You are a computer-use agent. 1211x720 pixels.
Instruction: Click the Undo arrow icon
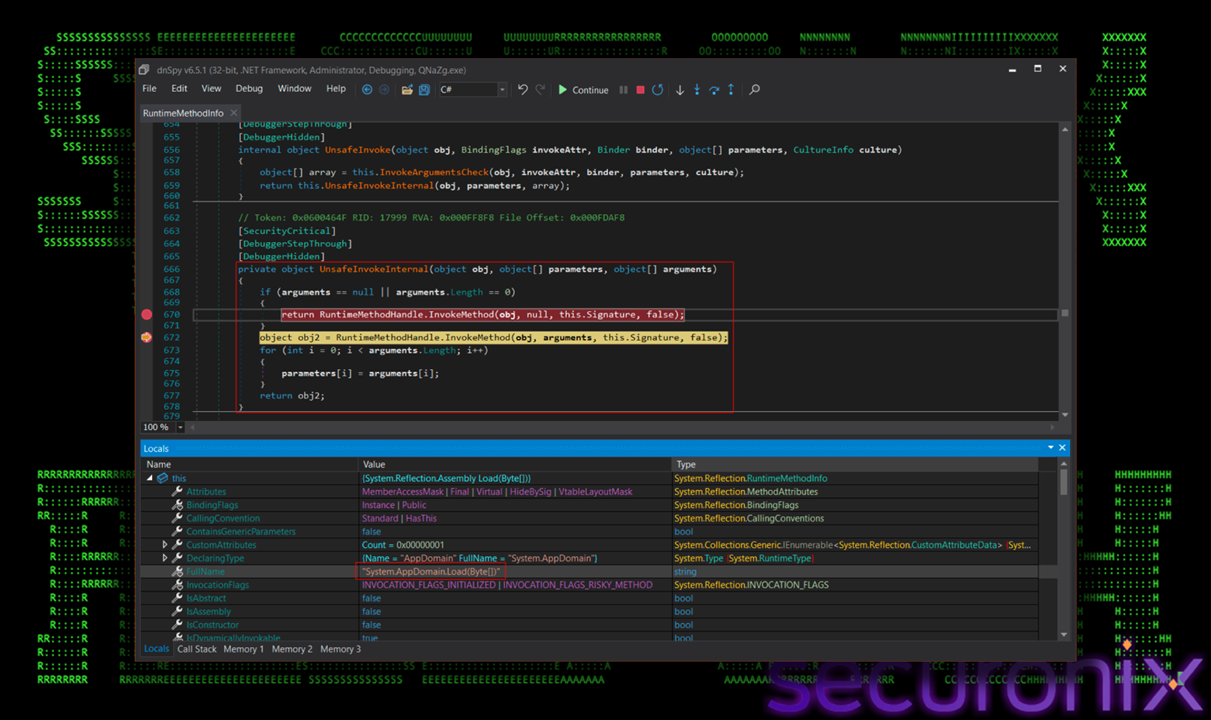[x=522, y=90]
